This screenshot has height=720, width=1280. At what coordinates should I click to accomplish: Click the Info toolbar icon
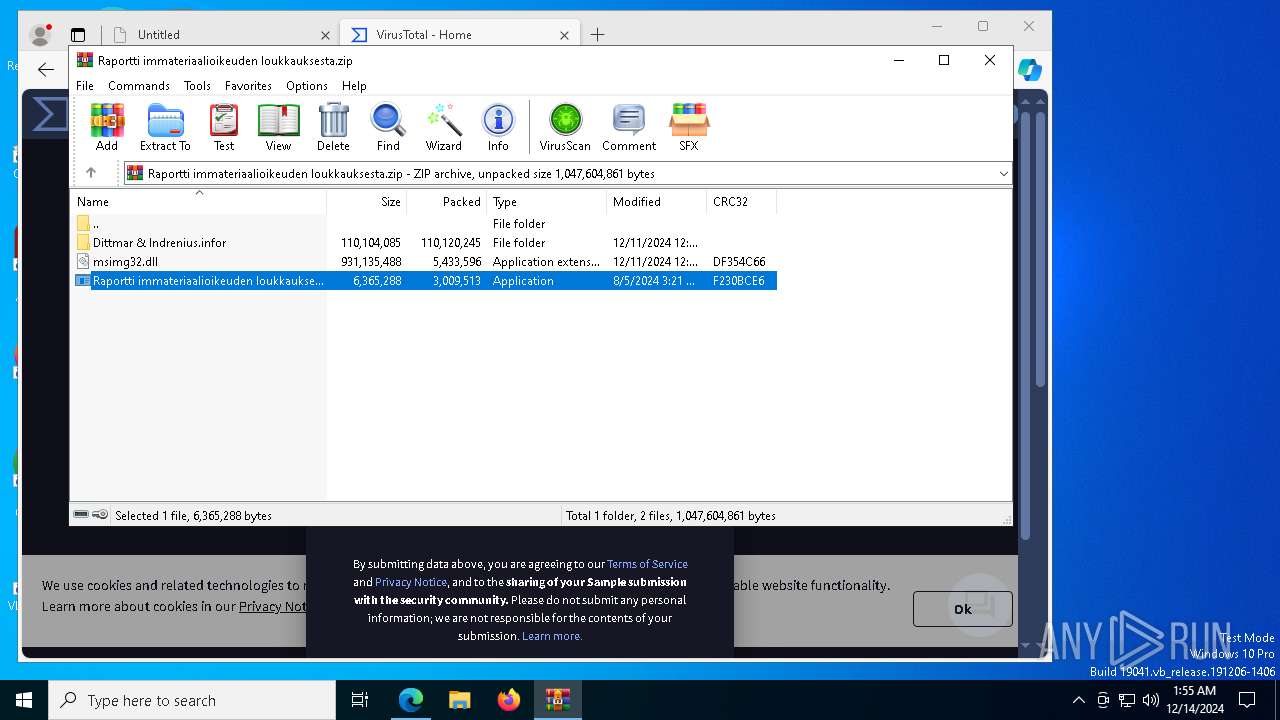point(498,127)
